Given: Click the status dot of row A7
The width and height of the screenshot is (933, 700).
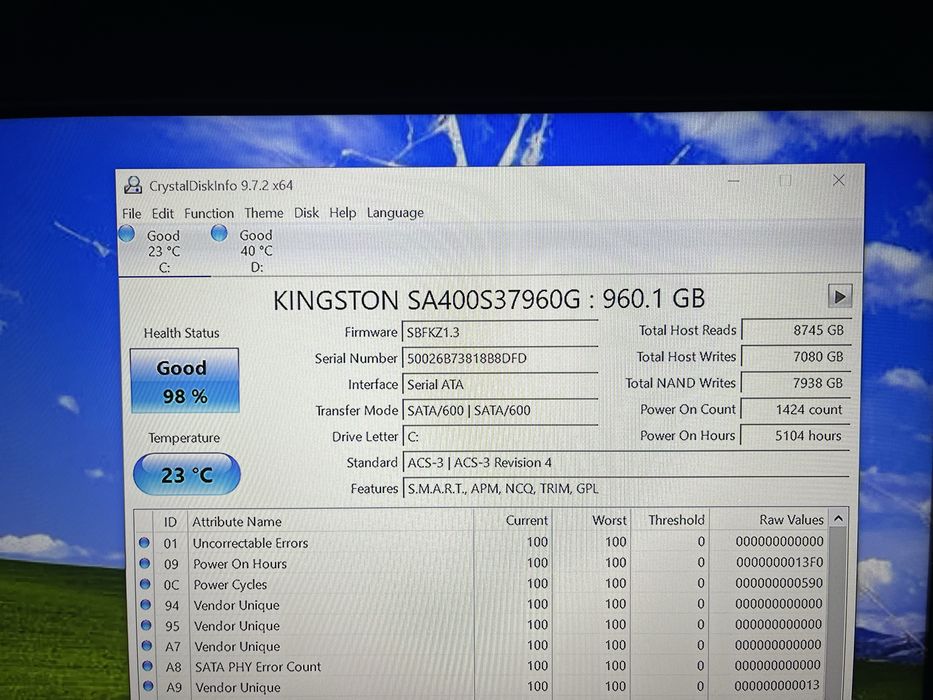Looking at the screenshot, I should point(147,645).
